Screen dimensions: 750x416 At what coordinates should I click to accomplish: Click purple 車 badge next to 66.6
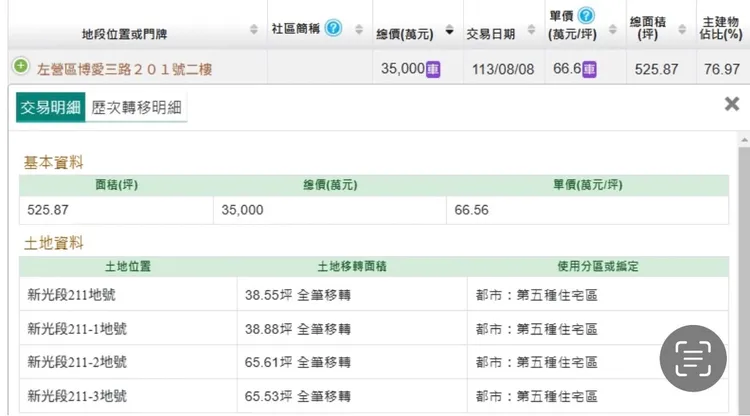[x=589, y=69]
